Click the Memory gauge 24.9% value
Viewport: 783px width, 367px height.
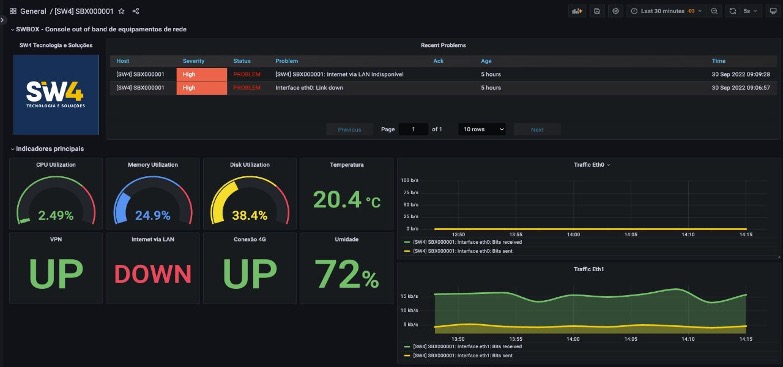coord(153,216)
